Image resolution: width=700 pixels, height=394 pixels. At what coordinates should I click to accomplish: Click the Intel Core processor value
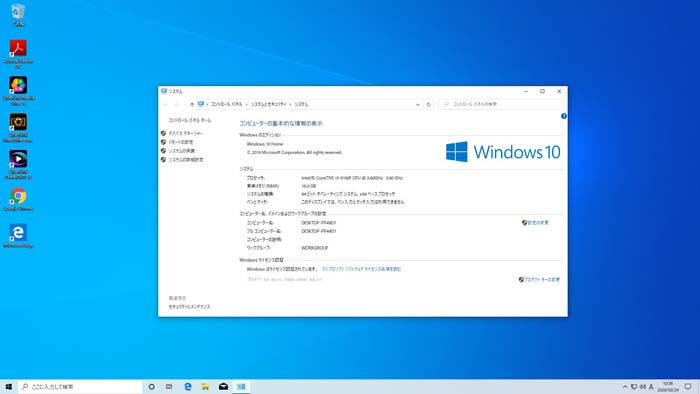[x=352, y=178]
